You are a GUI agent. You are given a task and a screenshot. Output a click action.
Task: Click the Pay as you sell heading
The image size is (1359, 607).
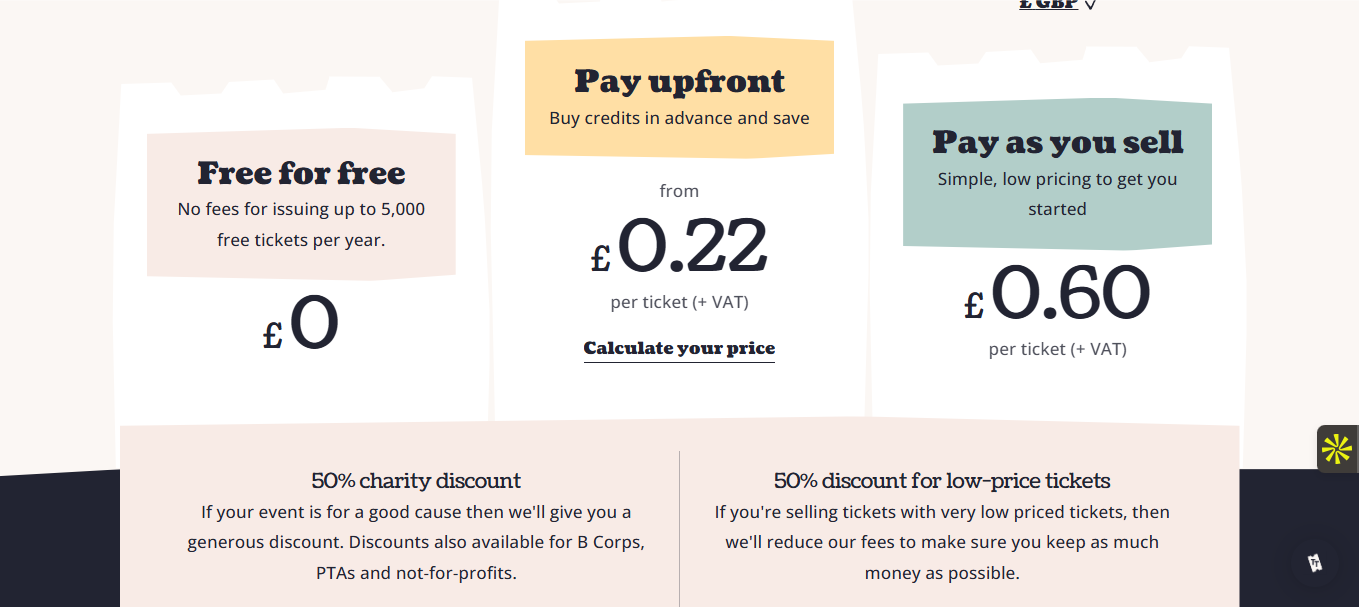1057,142
